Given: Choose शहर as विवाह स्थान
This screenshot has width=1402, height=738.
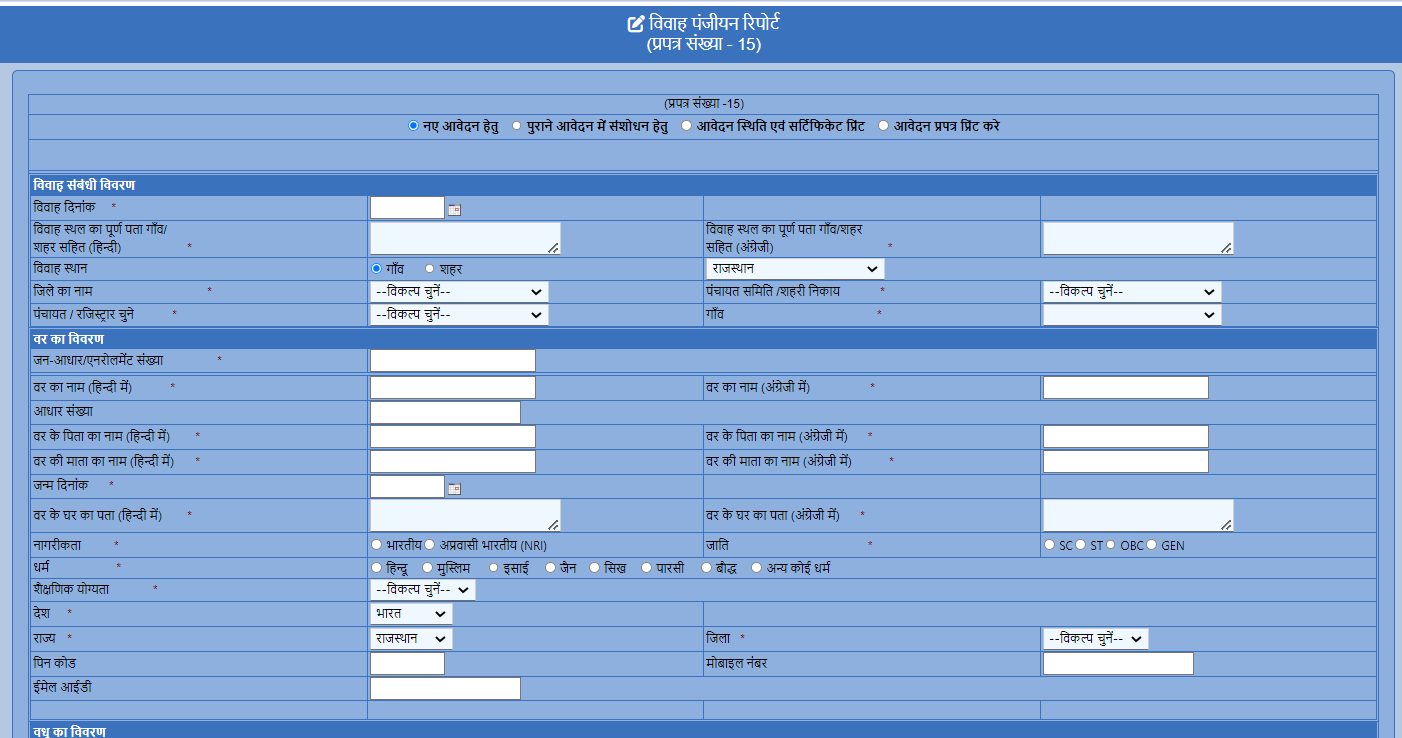Looking at the screenshot, I should 430,269.
